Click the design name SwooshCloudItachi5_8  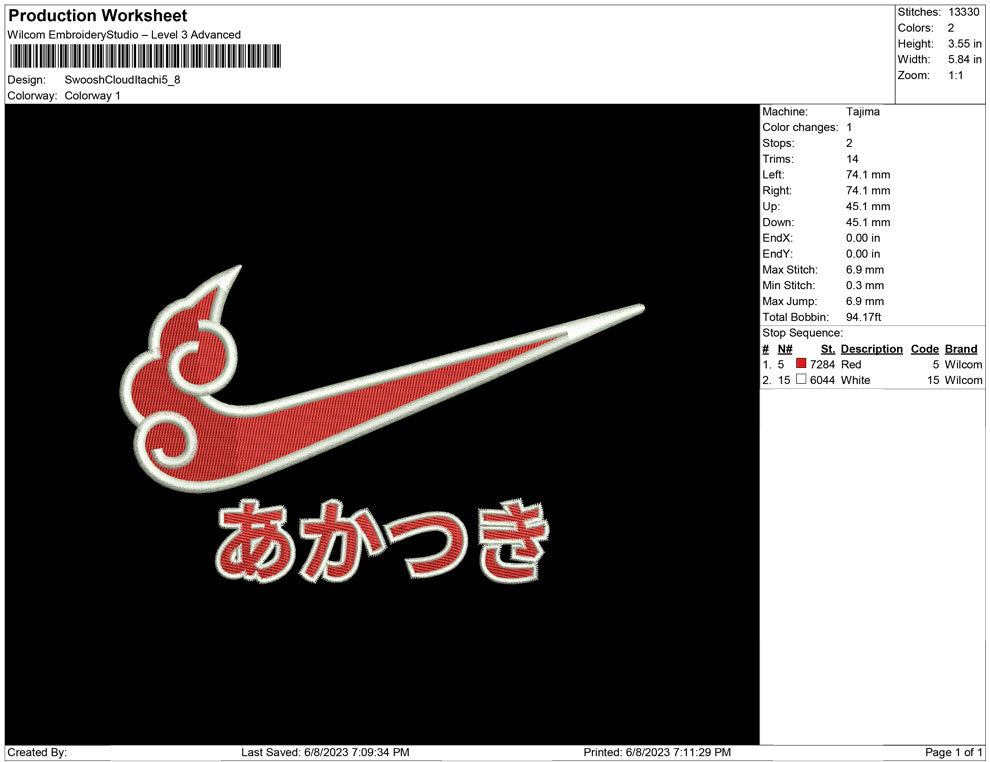pos(122,80)
